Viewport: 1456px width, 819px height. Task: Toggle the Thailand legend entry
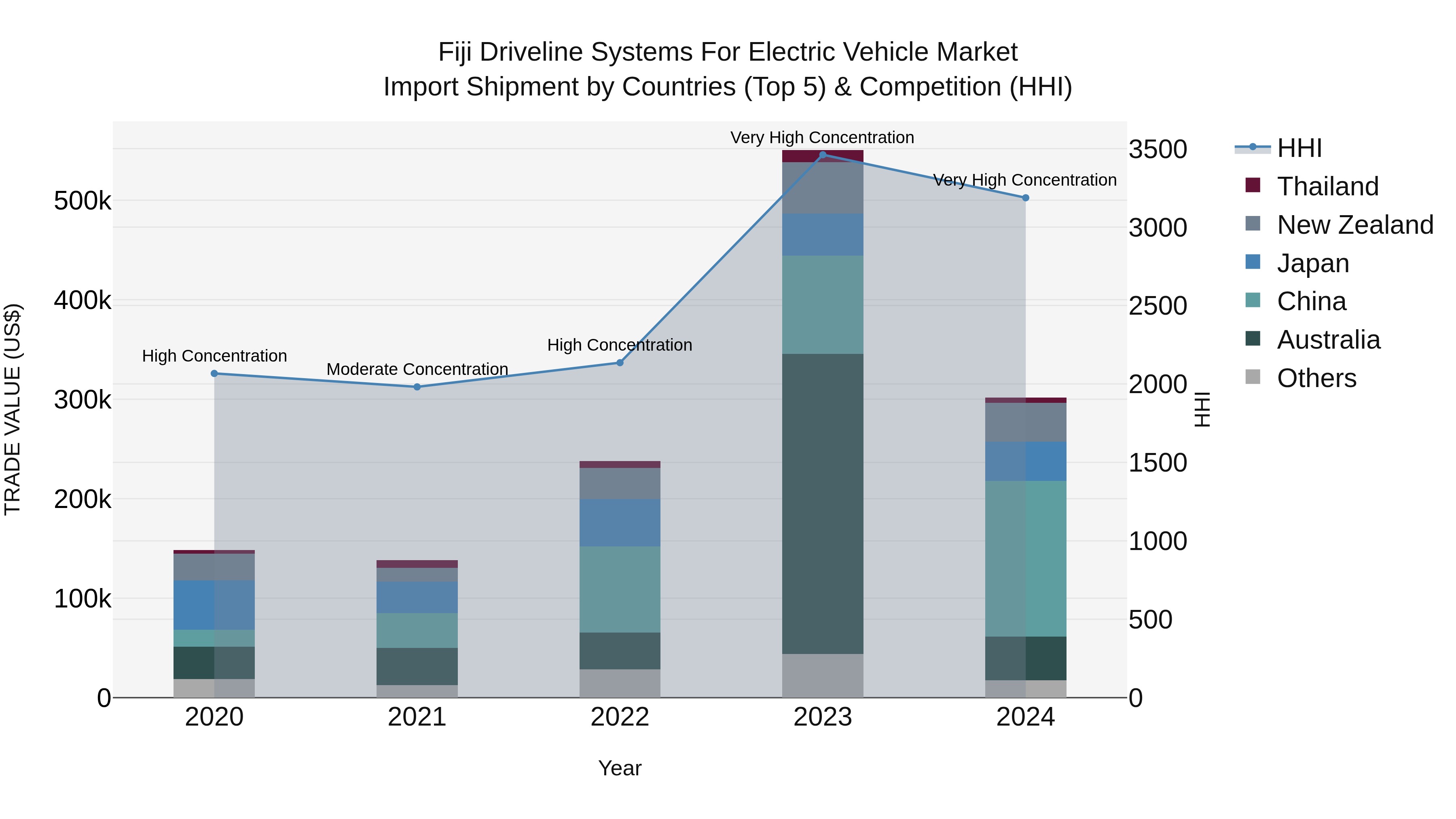point(1312,186)
